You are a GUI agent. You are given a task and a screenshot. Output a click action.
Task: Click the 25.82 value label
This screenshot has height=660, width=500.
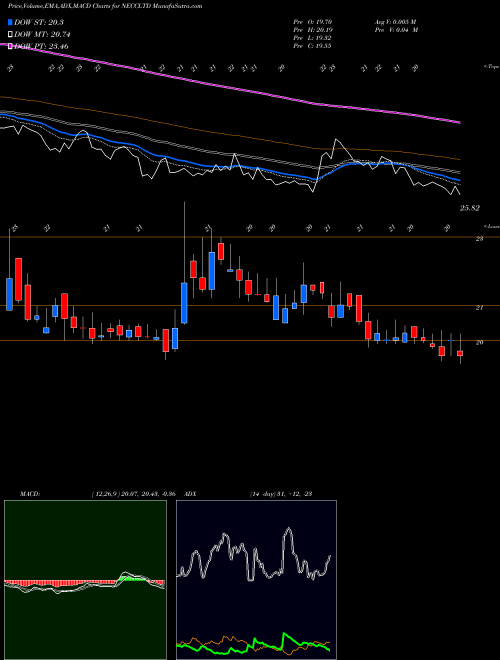tap(470, 208)
